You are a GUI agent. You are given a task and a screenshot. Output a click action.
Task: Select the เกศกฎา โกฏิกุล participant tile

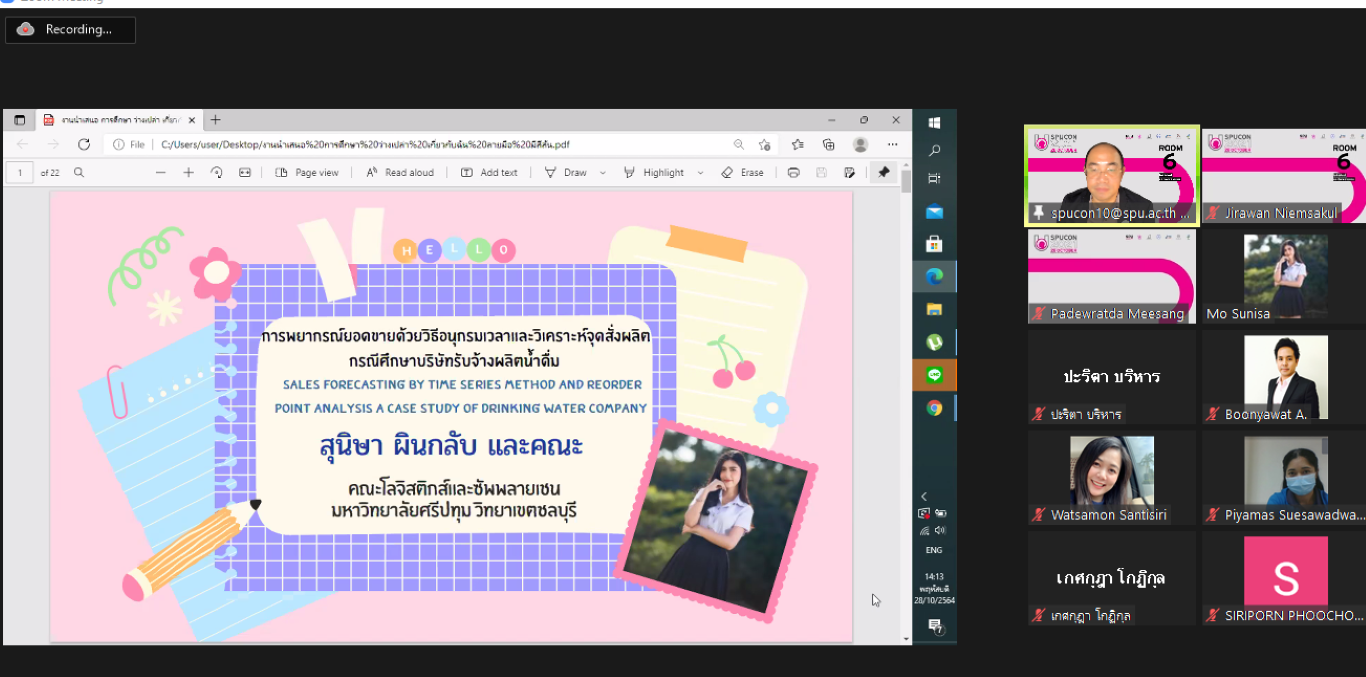(1112, 579)
